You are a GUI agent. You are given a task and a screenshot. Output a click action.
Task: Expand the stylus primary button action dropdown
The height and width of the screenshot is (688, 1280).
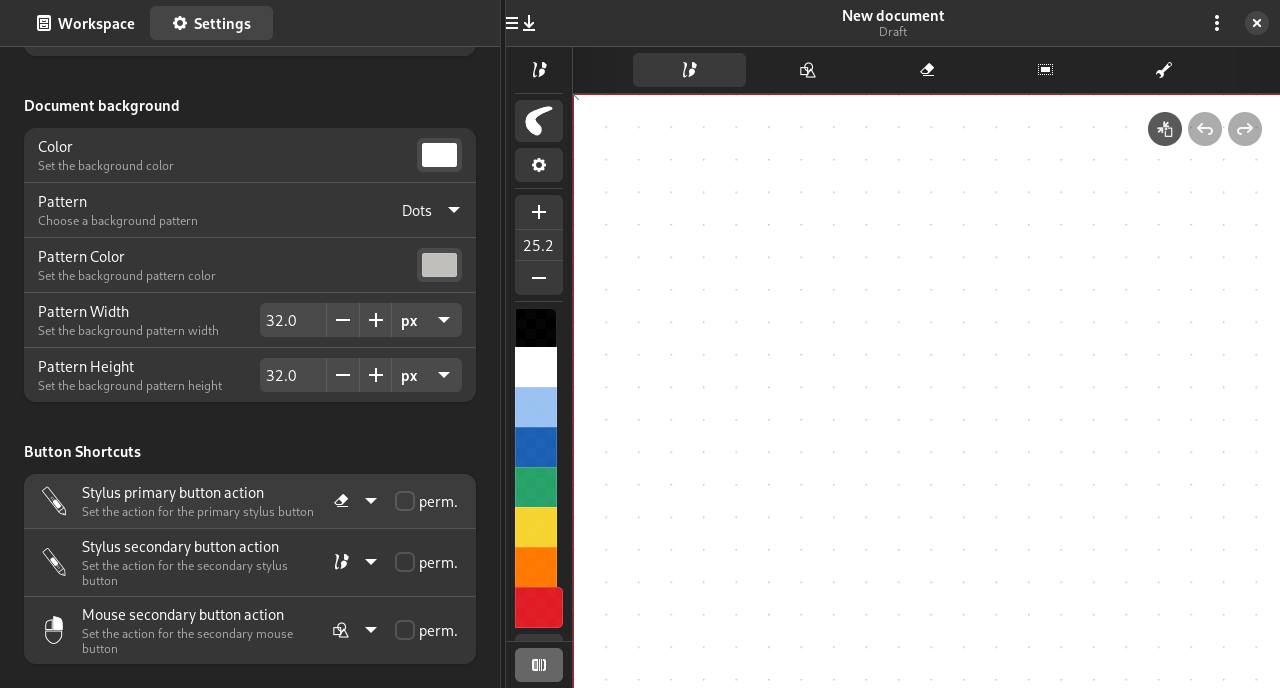click(x=371, y=501)
